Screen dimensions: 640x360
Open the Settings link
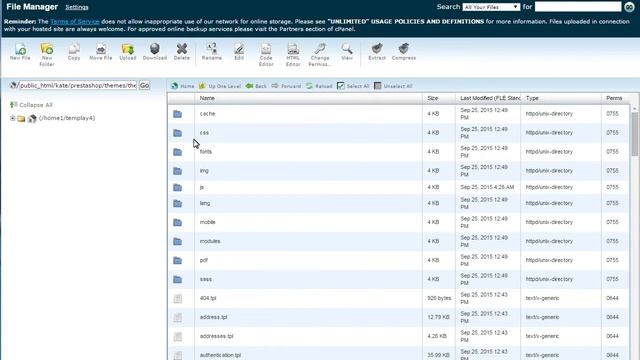pyautogui.click(x=77, y=7)
